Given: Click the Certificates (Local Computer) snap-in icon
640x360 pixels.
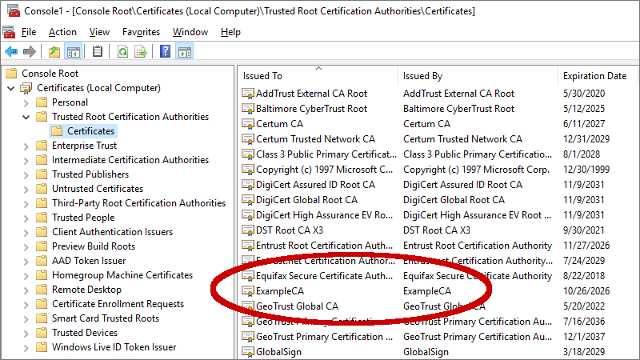Looking at the screenshot, I should 27,88.
